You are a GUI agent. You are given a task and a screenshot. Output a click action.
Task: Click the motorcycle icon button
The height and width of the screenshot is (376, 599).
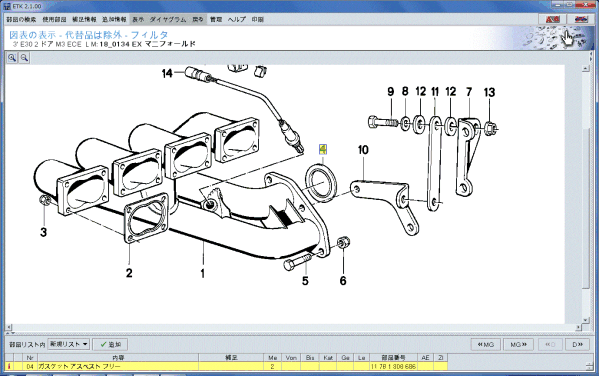(x=581, y=19)
